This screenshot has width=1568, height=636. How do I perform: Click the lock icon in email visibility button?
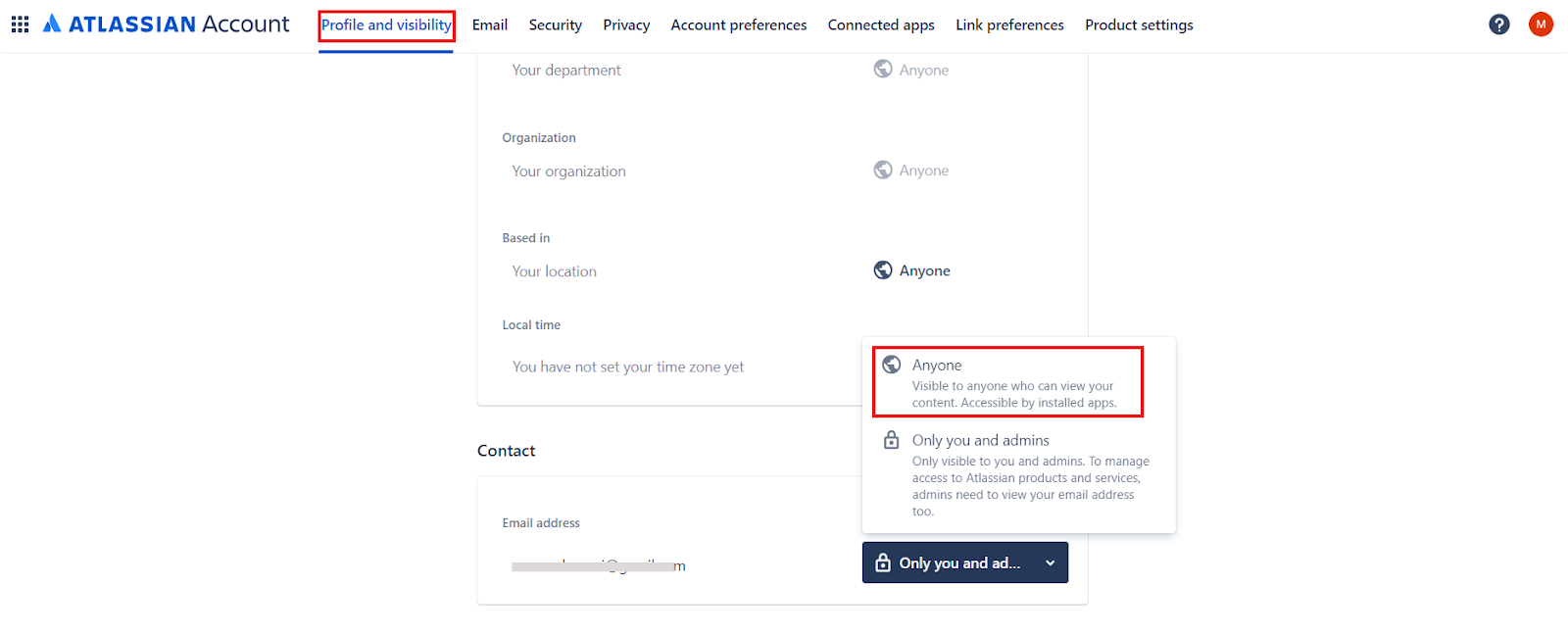[x=883, y=563]
